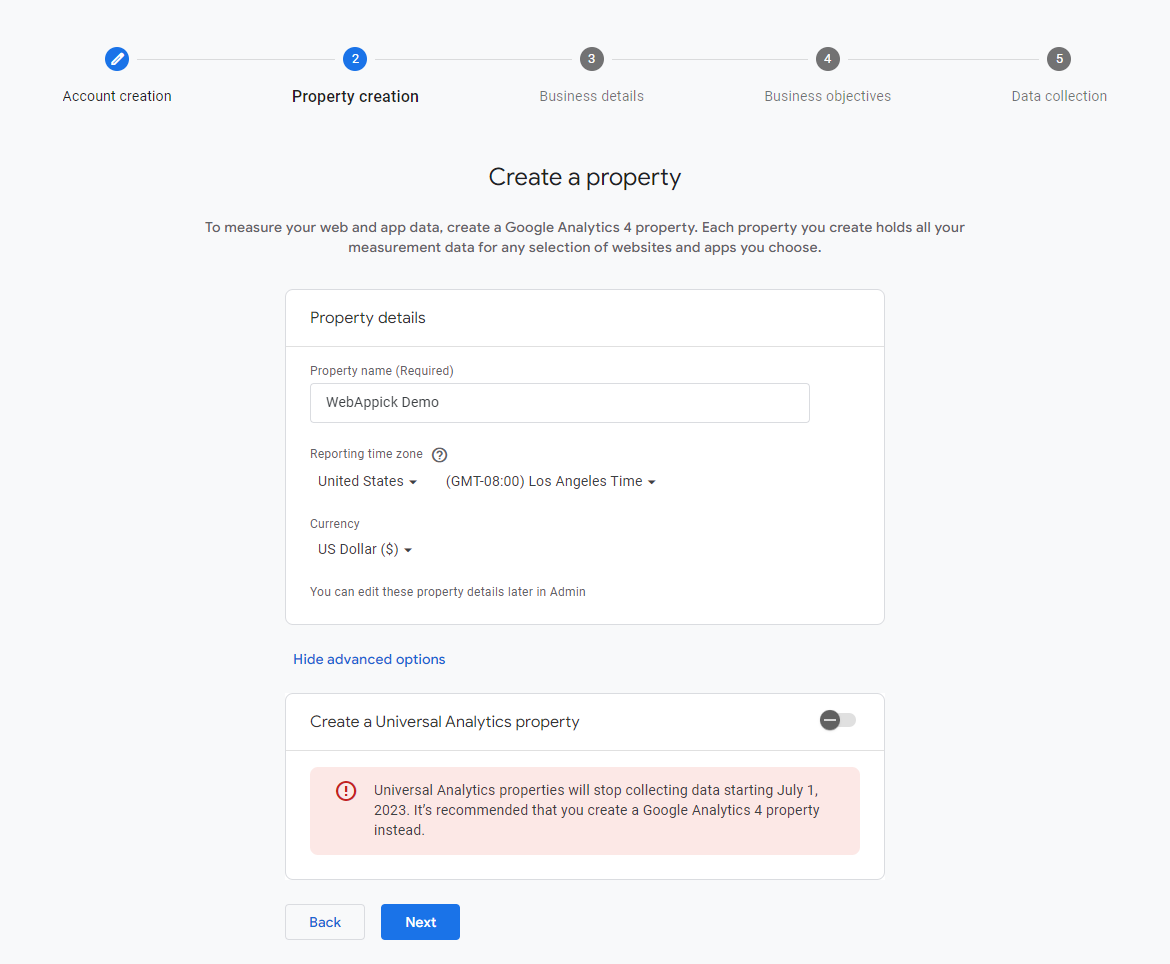
Task: Open the Reporting time zone help icon
Action: [x=439, y=454]
